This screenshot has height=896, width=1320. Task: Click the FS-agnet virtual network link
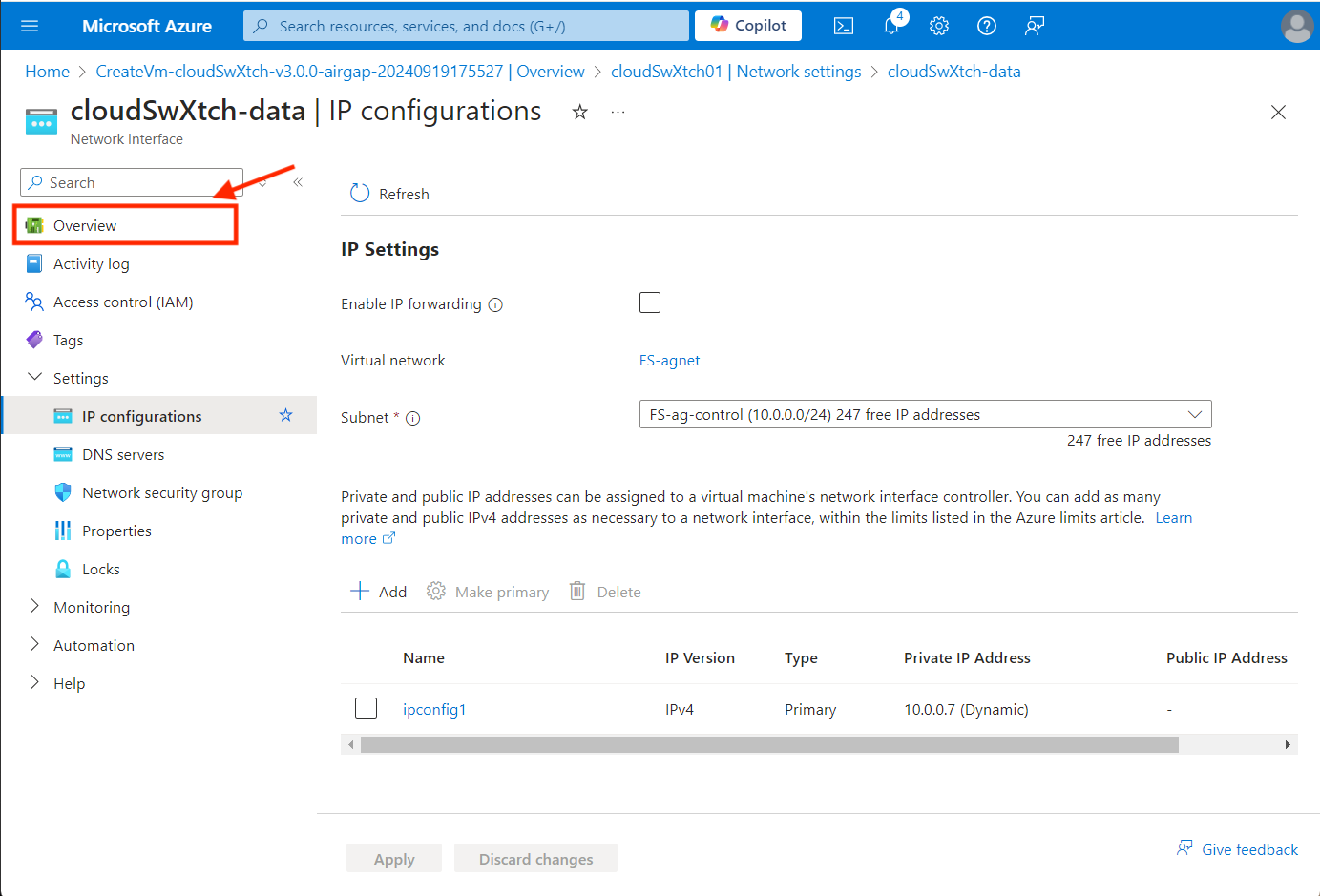pyautogui.click(x=669, y=360)
